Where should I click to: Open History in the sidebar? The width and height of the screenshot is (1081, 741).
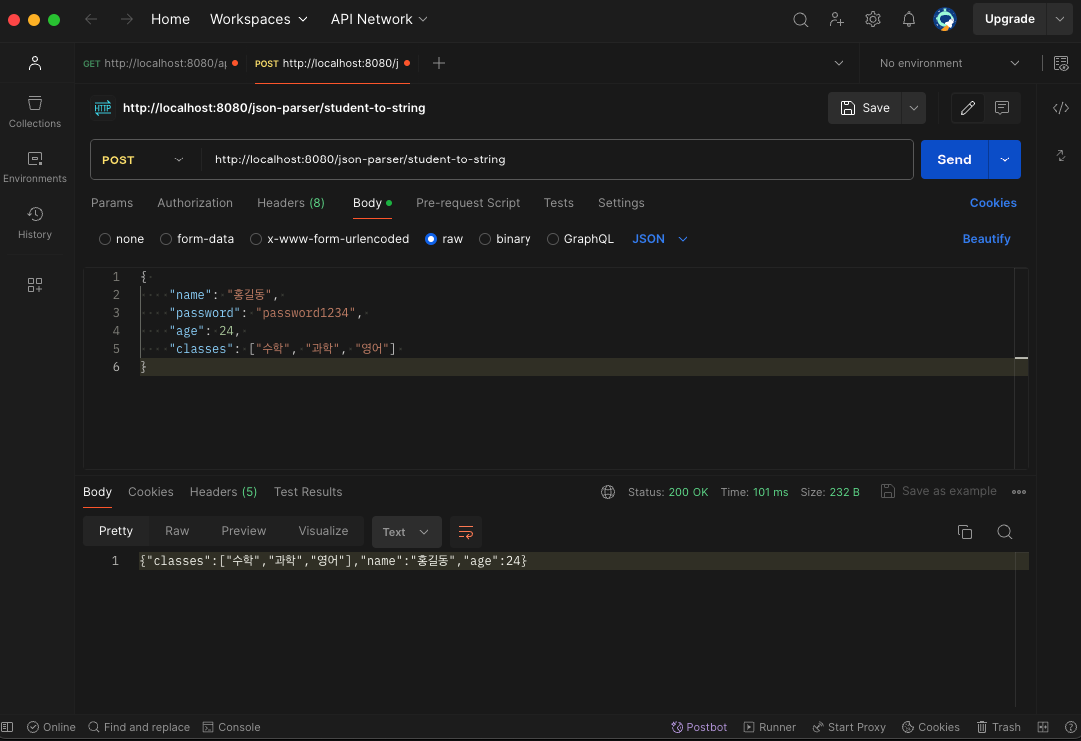pyautogui.click(x=34, y=223)
